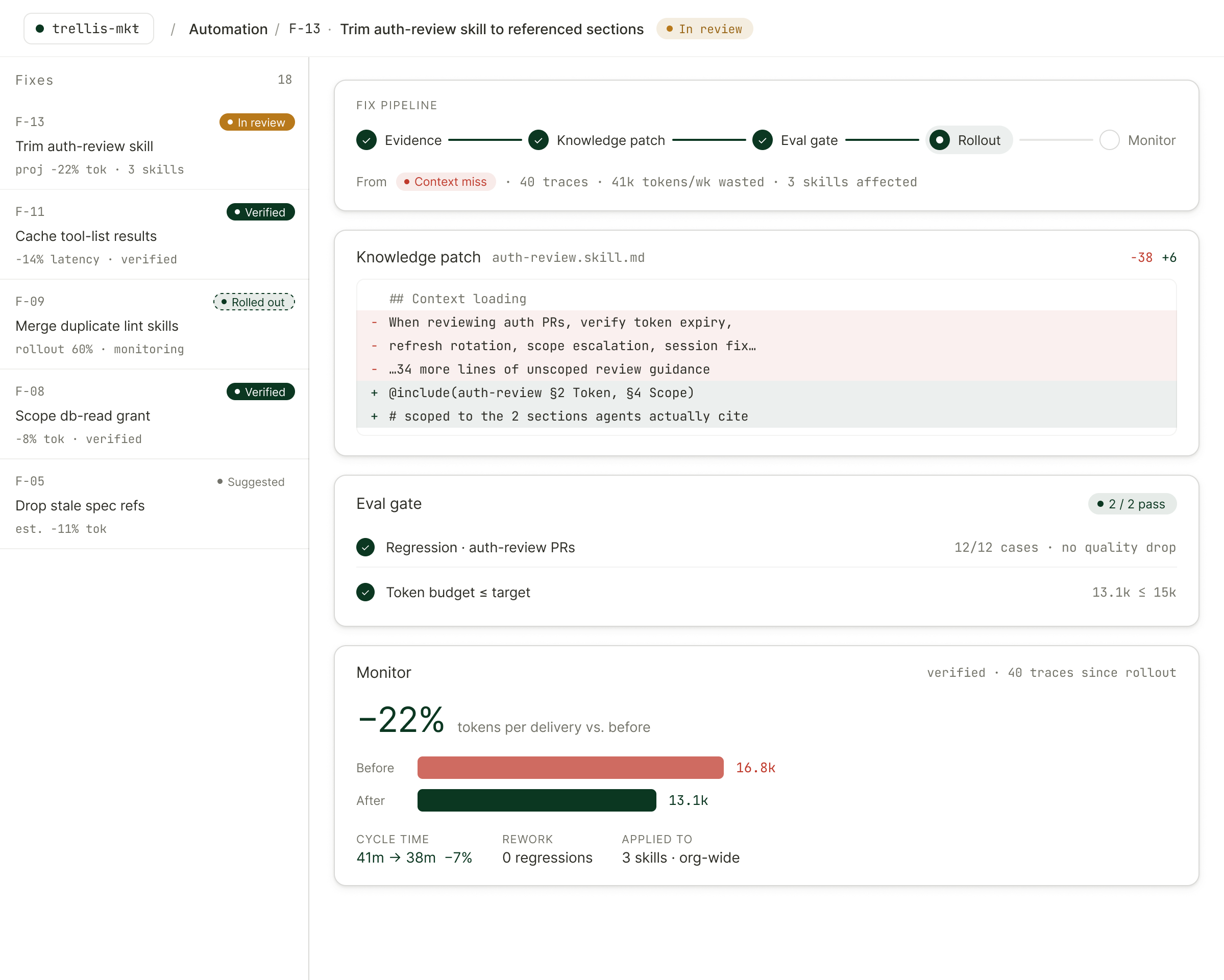Screen dimensions: 1224x980
Task: Click the green After token bar
Action: (x=536, y=800)
